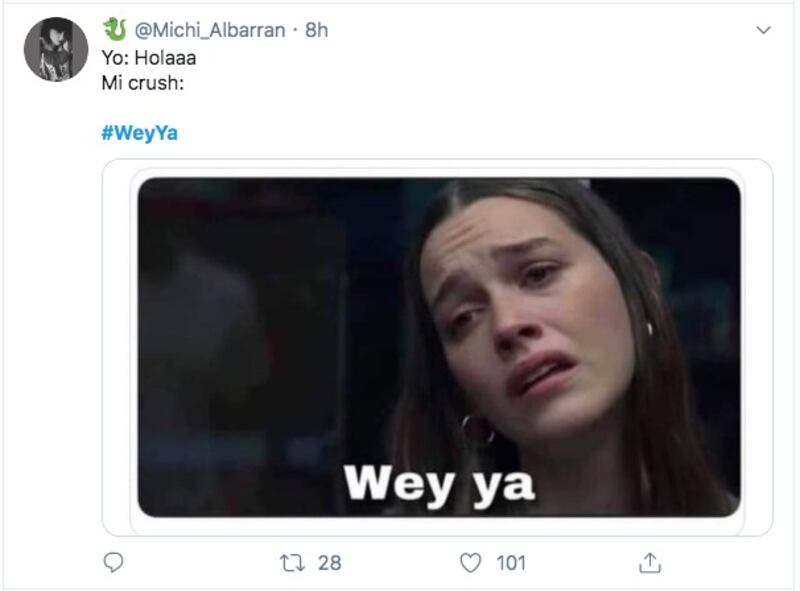Click the "Wey ya" caption on the image
The image size is (800, 591).
click(x=439, y=485)
